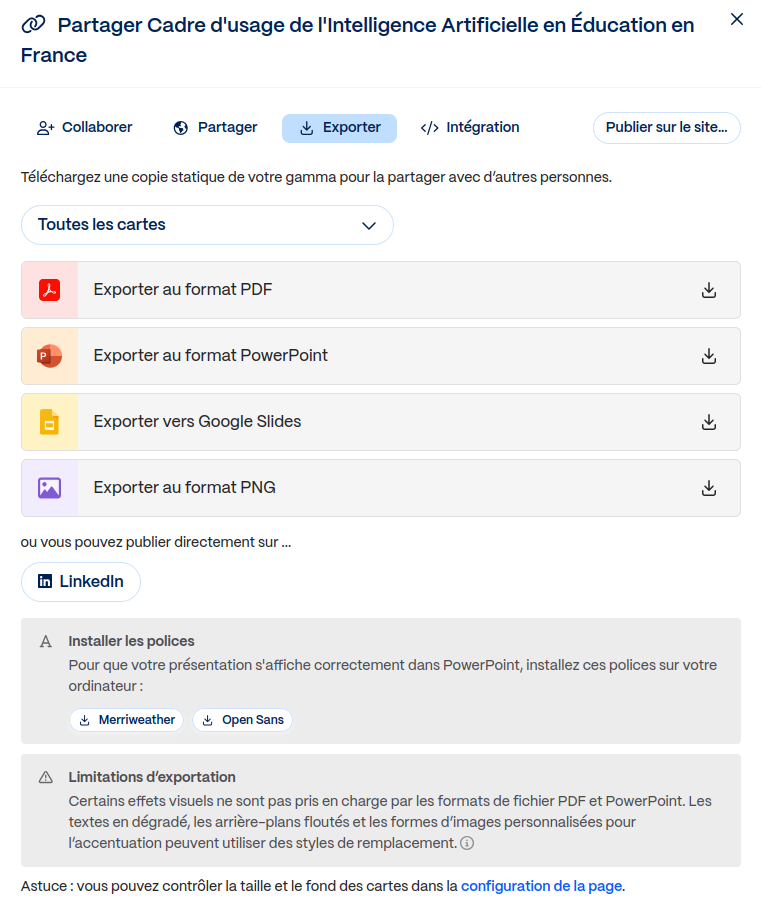761x908 pixels.
Task: Switch to the Partager tab
Action: pyautogui.click(x=215, y=128)
